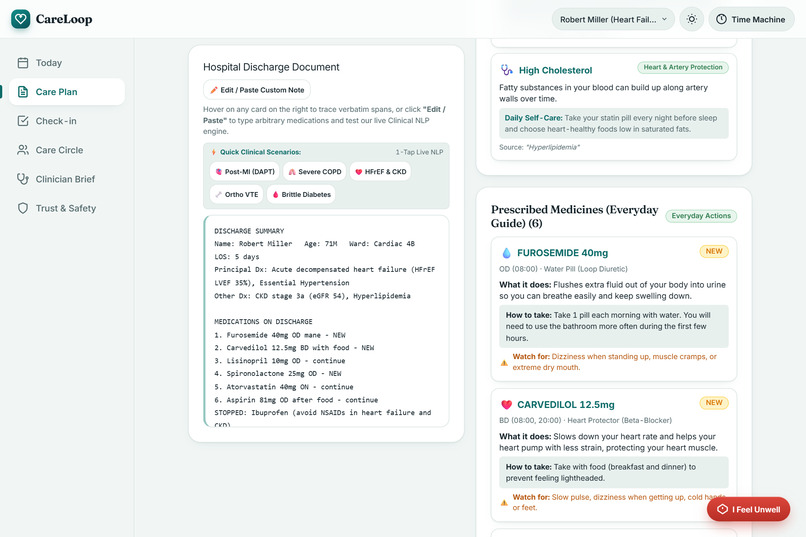Click the Hospital Discharge Document heading
Screen dimensions: 806x537
271,67
